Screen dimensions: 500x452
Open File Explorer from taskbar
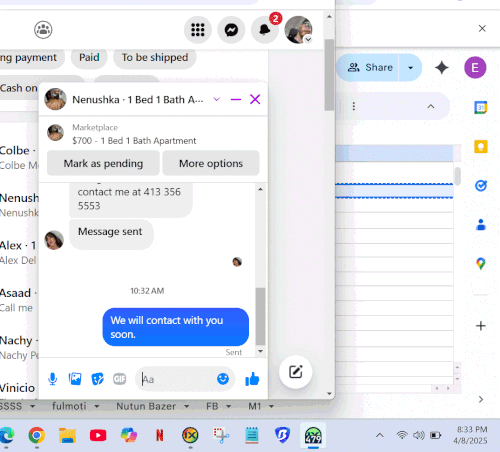click(x=67, y=435)
